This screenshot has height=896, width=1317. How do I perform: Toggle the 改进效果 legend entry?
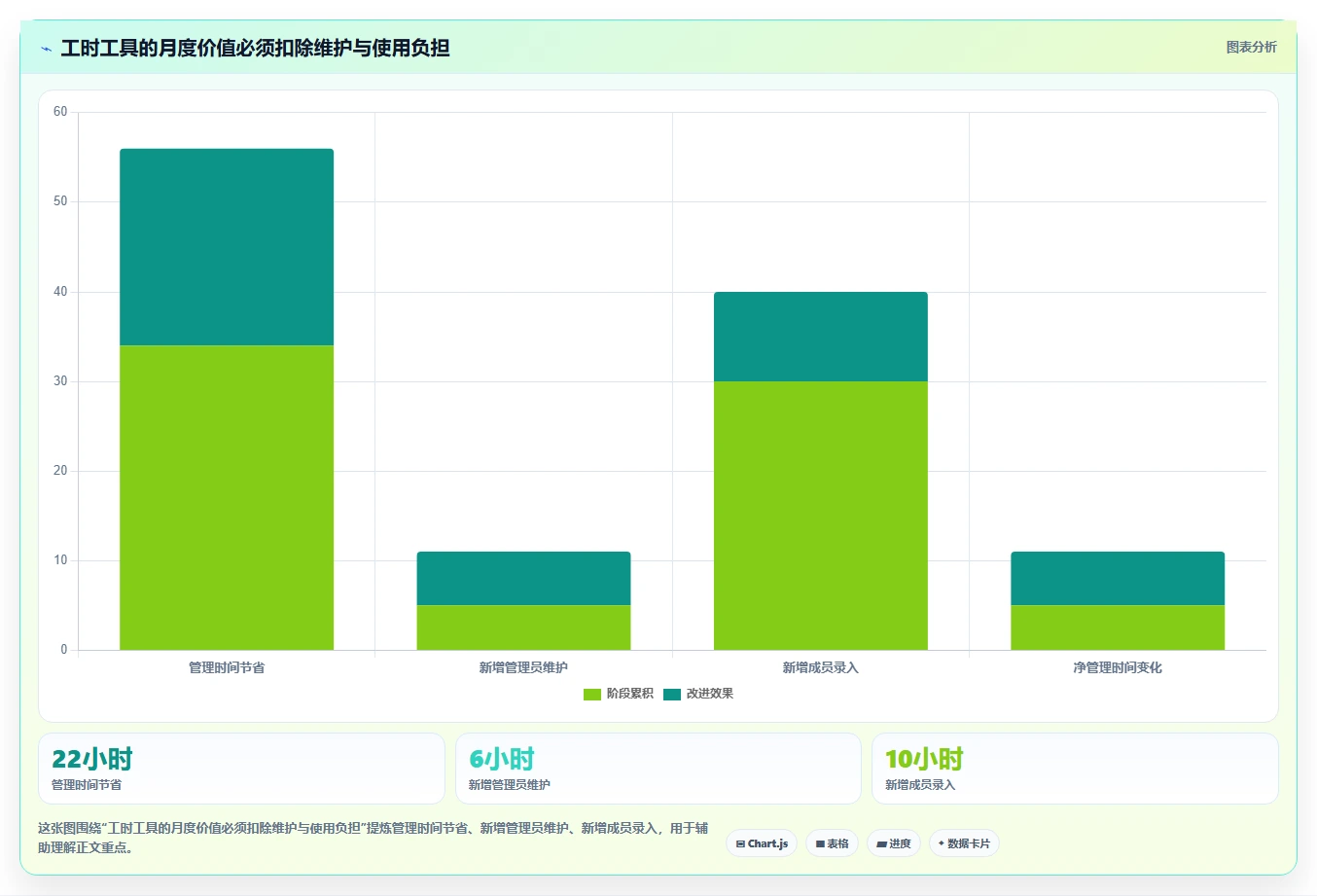(698, 694)
